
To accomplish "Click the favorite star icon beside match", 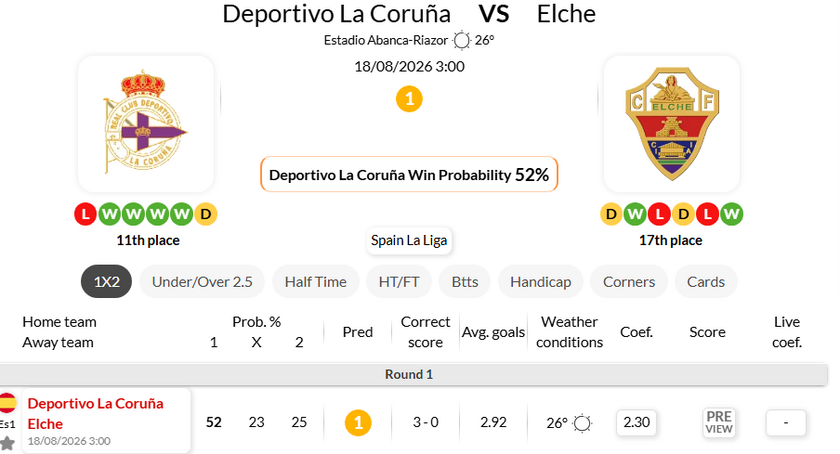I will click(x=7, y=443).
